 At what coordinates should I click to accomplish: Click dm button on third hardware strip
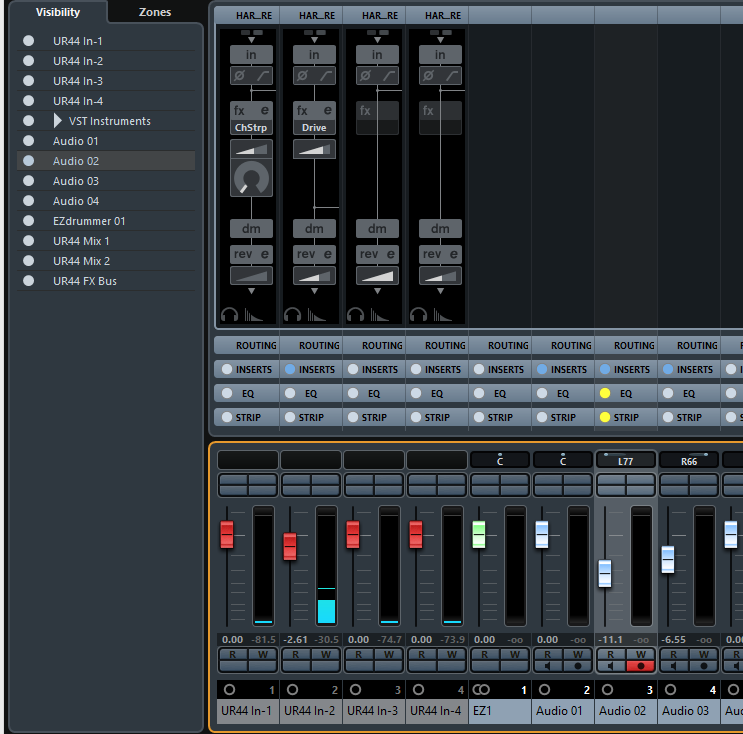pos(377,228)
